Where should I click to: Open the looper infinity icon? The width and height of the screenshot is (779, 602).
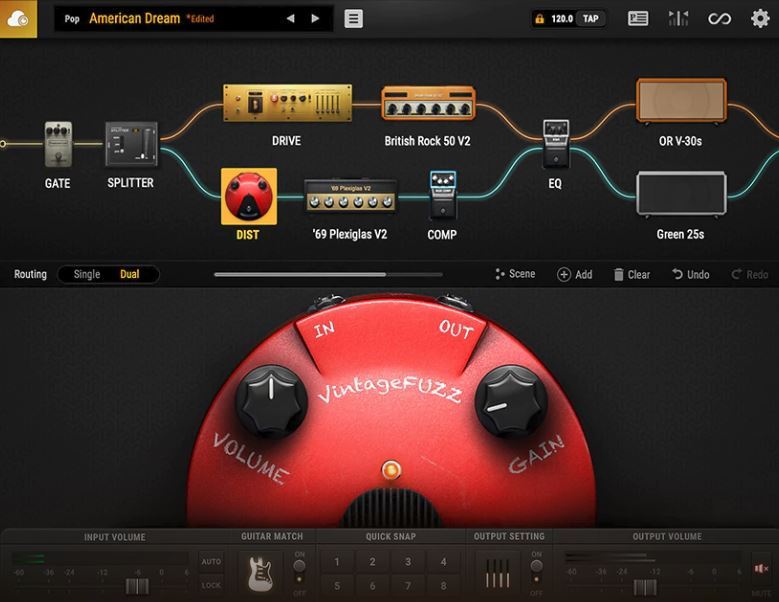[x=719, y=19]
